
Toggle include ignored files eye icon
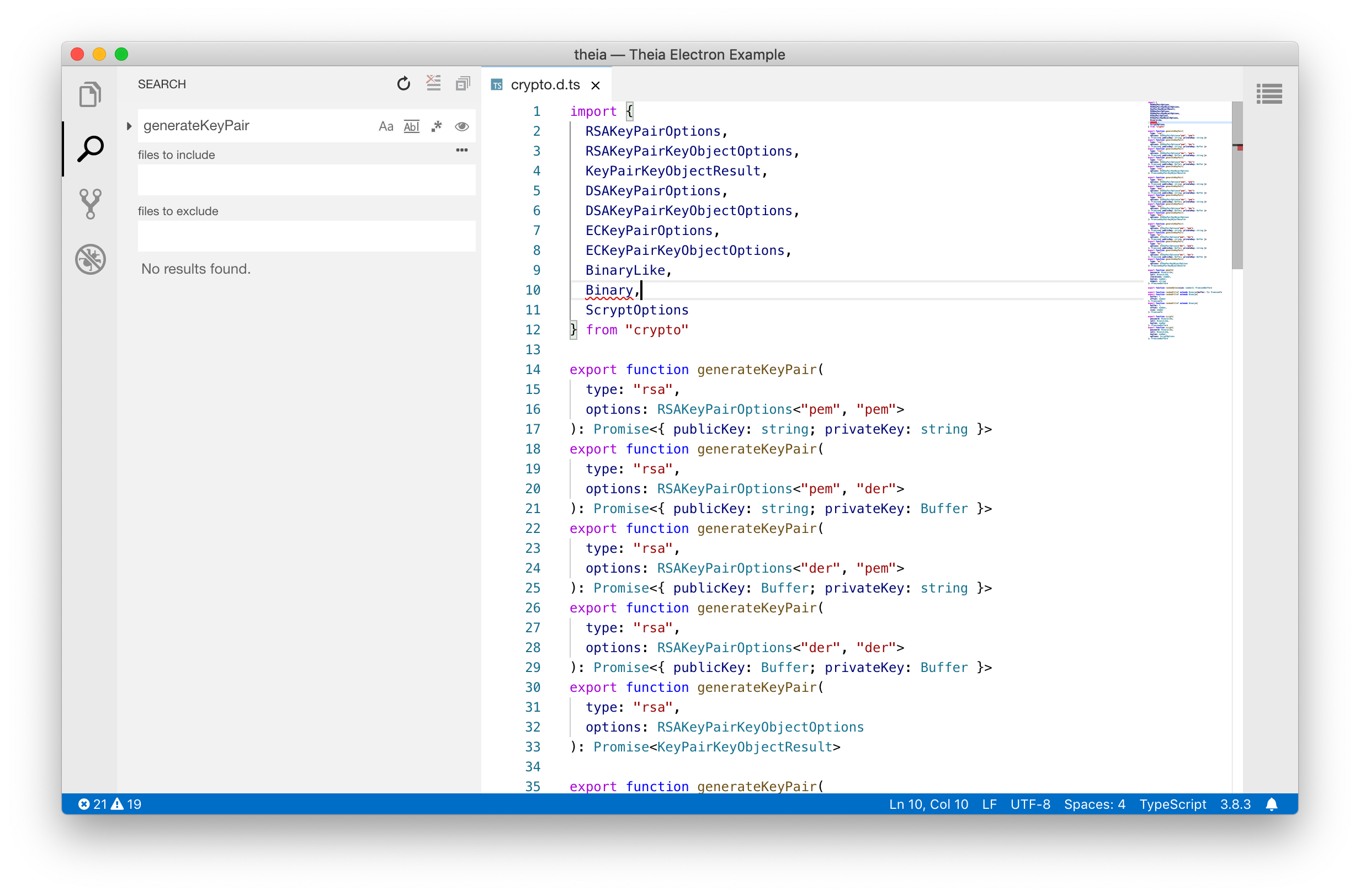pyautogui.click(x=462, y=126)
